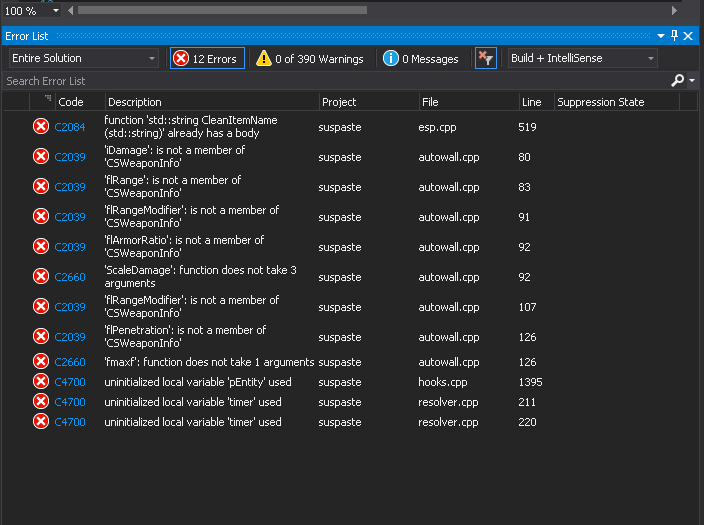
Task: Open C2039 link for 'flRange' error
Action: (x=70, y=187)
